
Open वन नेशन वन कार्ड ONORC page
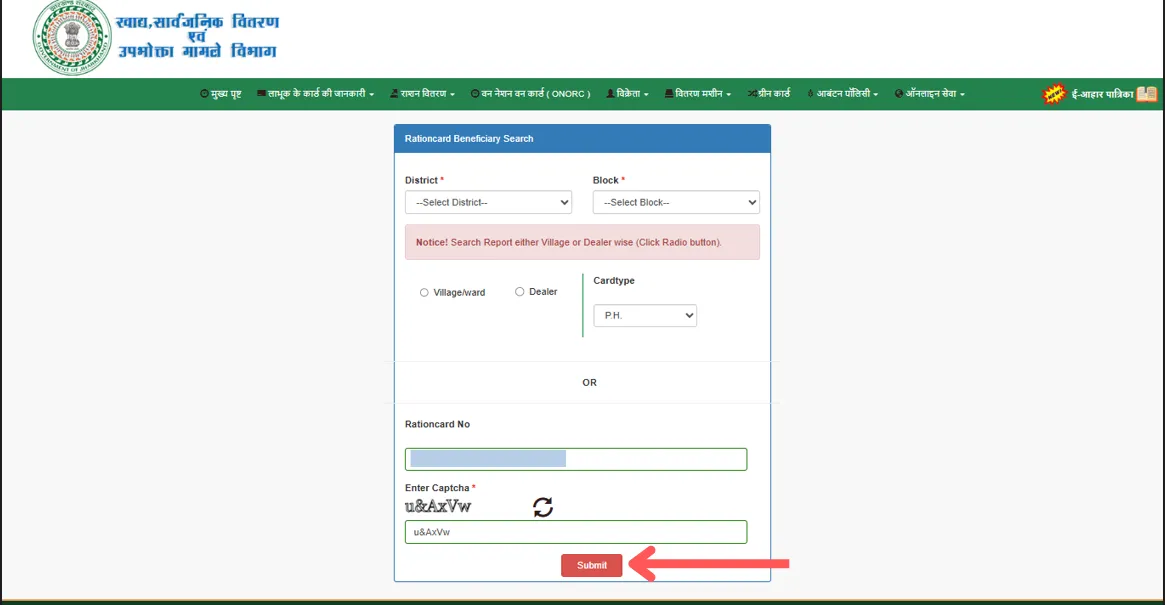(x=530, y=94)
